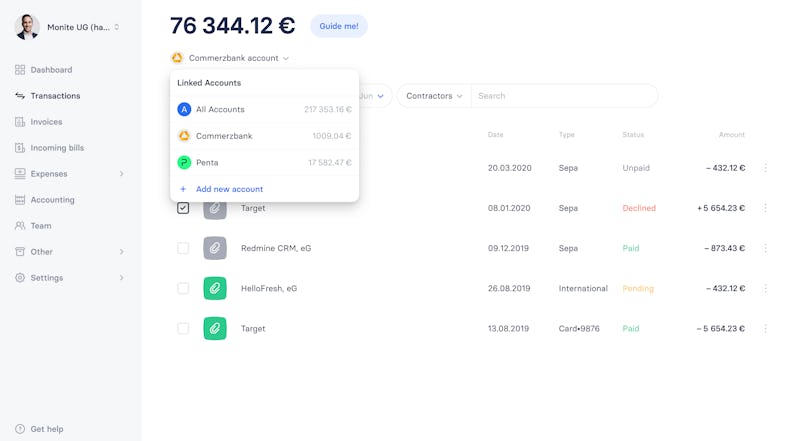Click the Declined status label

(639, 208)
